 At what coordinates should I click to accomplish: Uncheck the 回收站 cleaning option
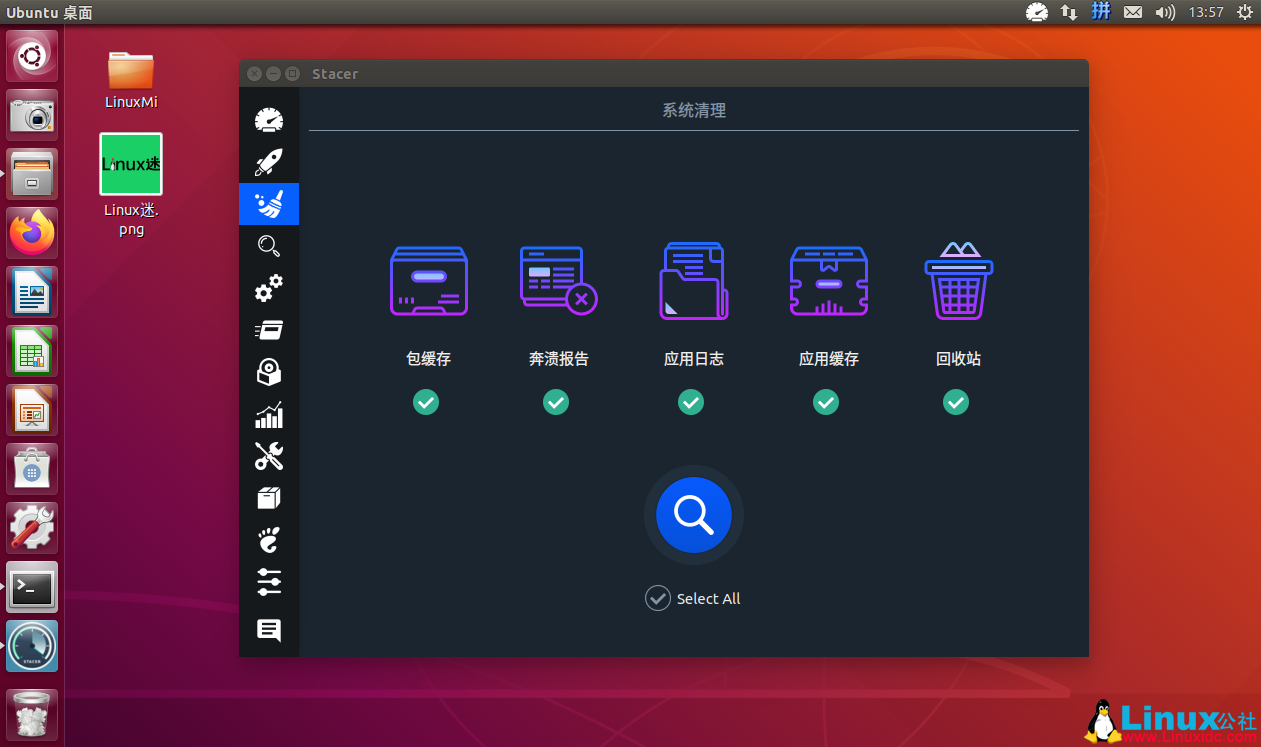(956, 402)
